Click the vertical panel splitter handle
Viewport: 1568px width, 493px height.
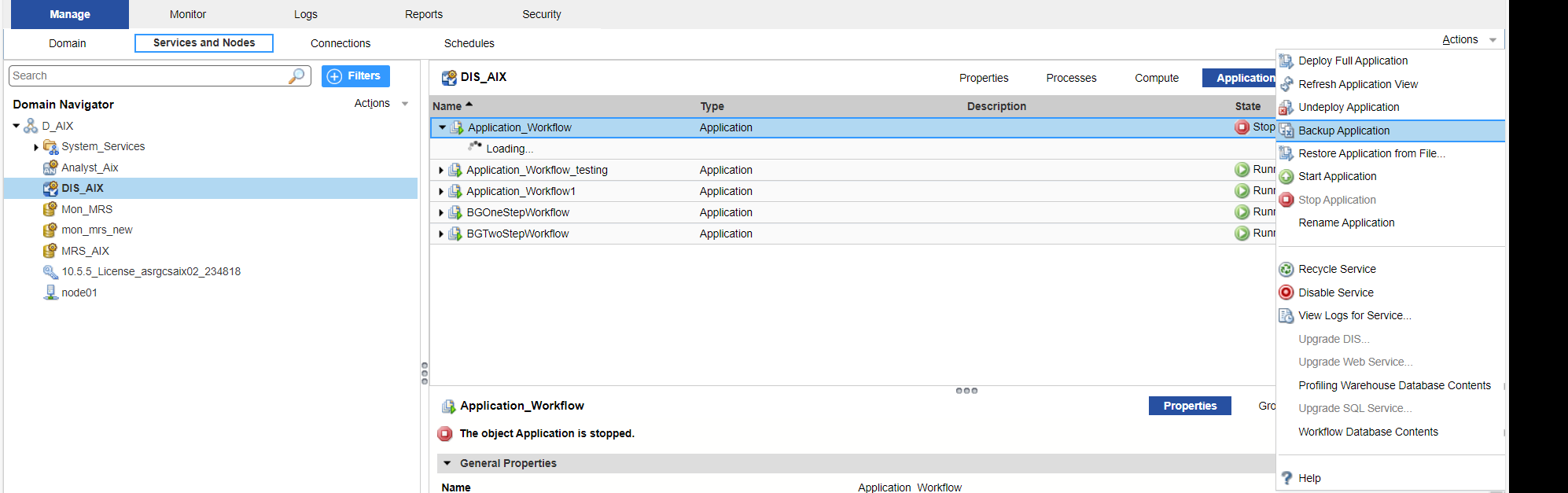(x=425, y=373)
